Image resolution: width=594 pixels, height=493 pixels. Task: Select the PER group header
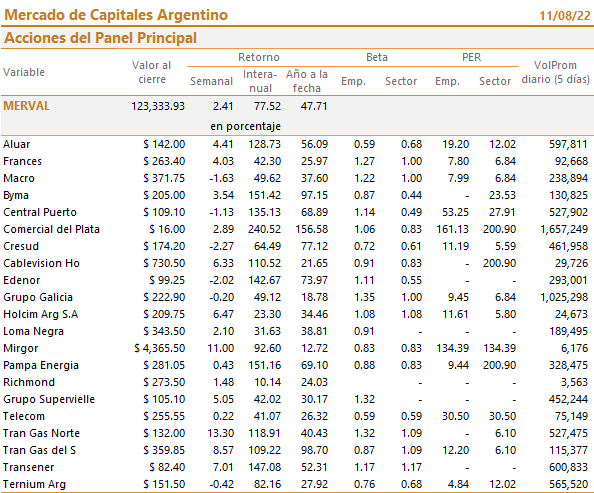[472, 57]
